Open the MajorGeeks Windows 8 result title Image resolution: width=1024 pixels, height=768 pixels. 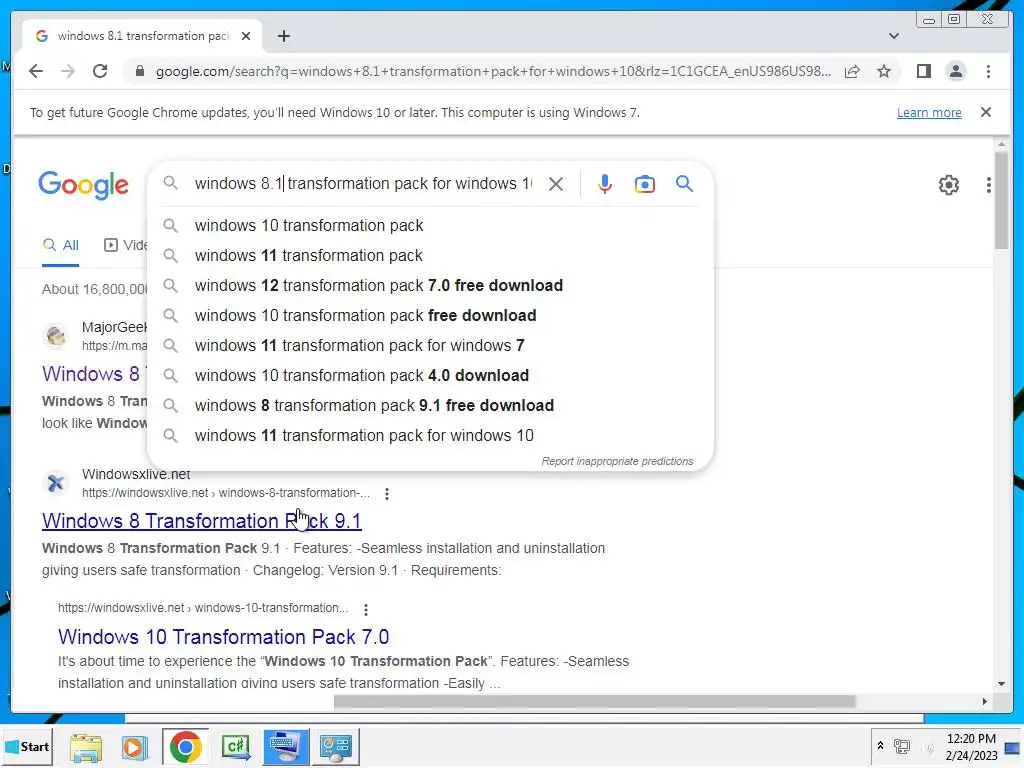pyautogui.click(x=95, y=374)
